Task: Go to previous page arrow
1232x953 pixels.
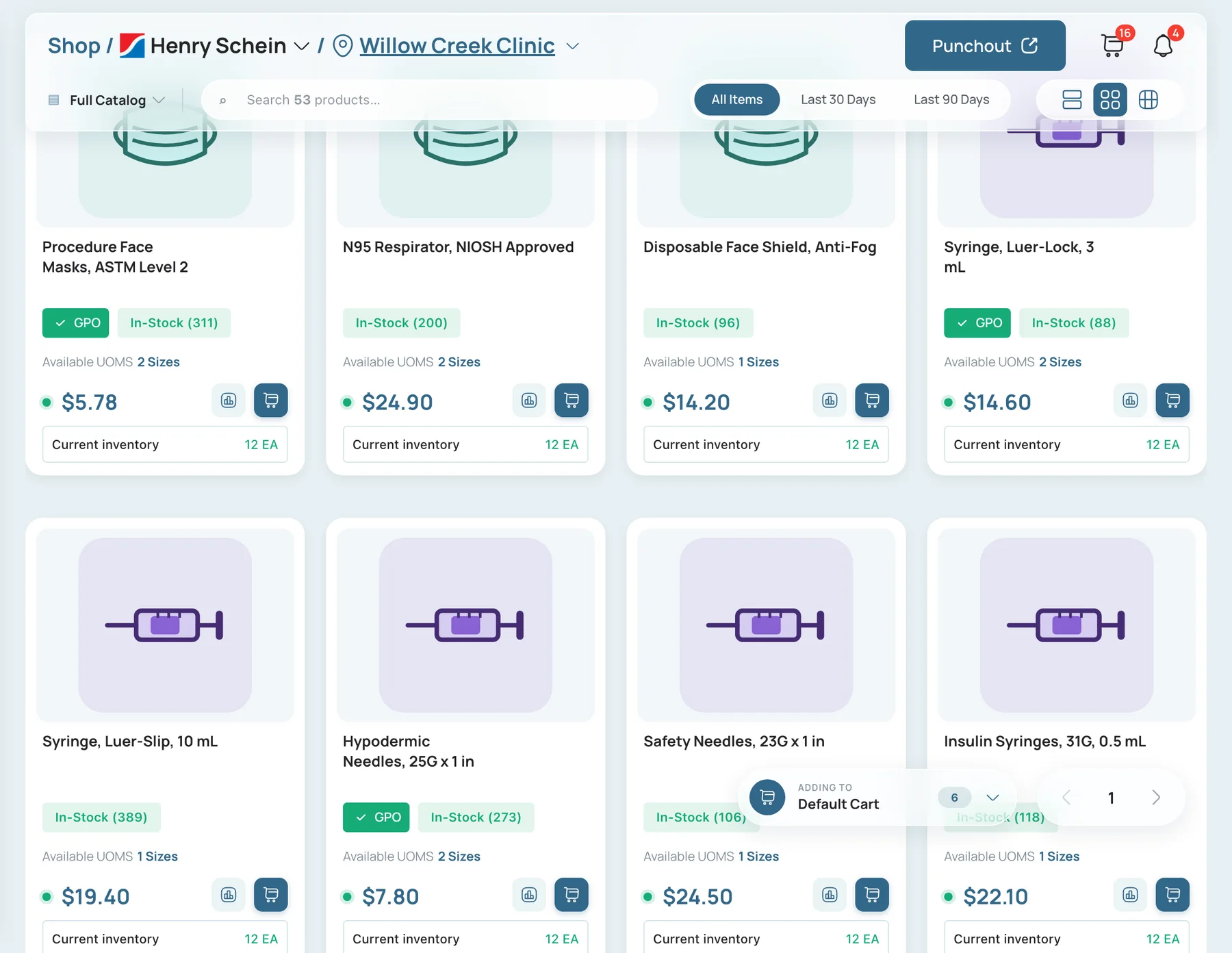Action: point(1066,798)
